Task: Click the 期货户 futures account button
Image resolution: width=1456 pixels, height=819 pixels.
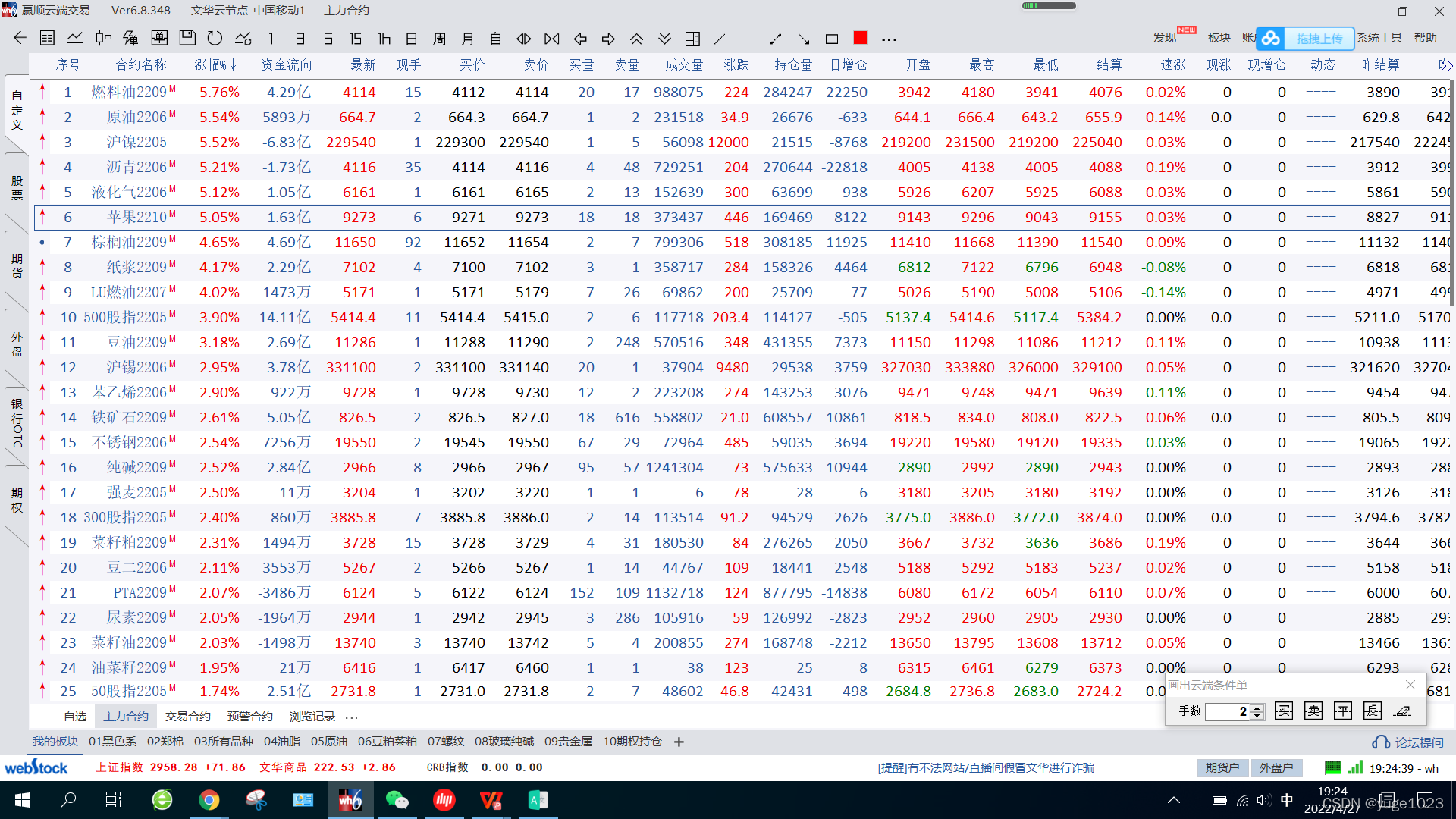Action: tap(1222, 768)
